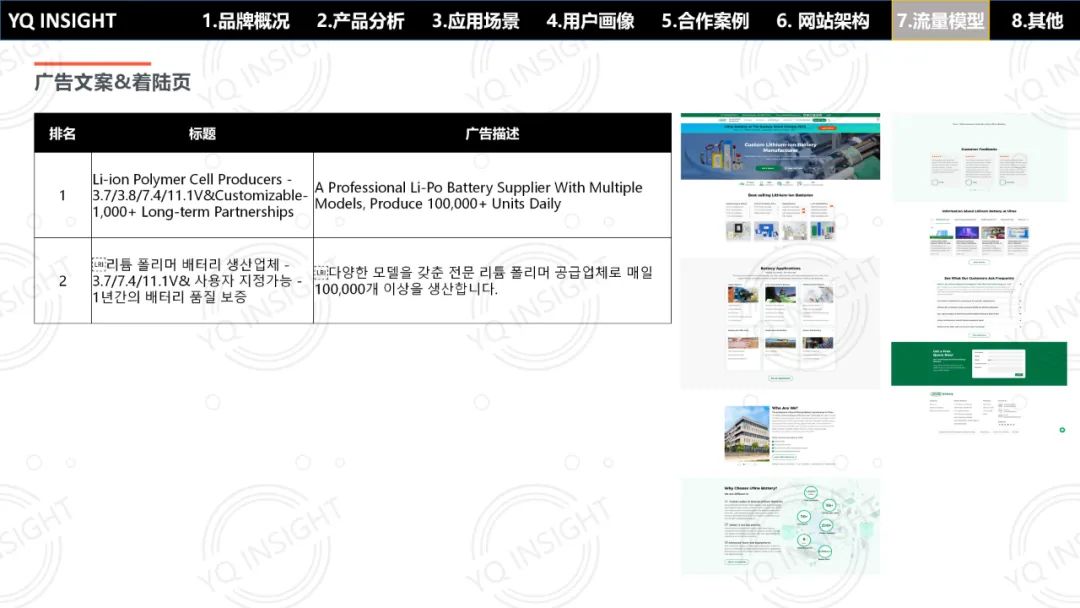
Task: Select the 广告文案&着陆页 heading
Action: click(112, 82)
